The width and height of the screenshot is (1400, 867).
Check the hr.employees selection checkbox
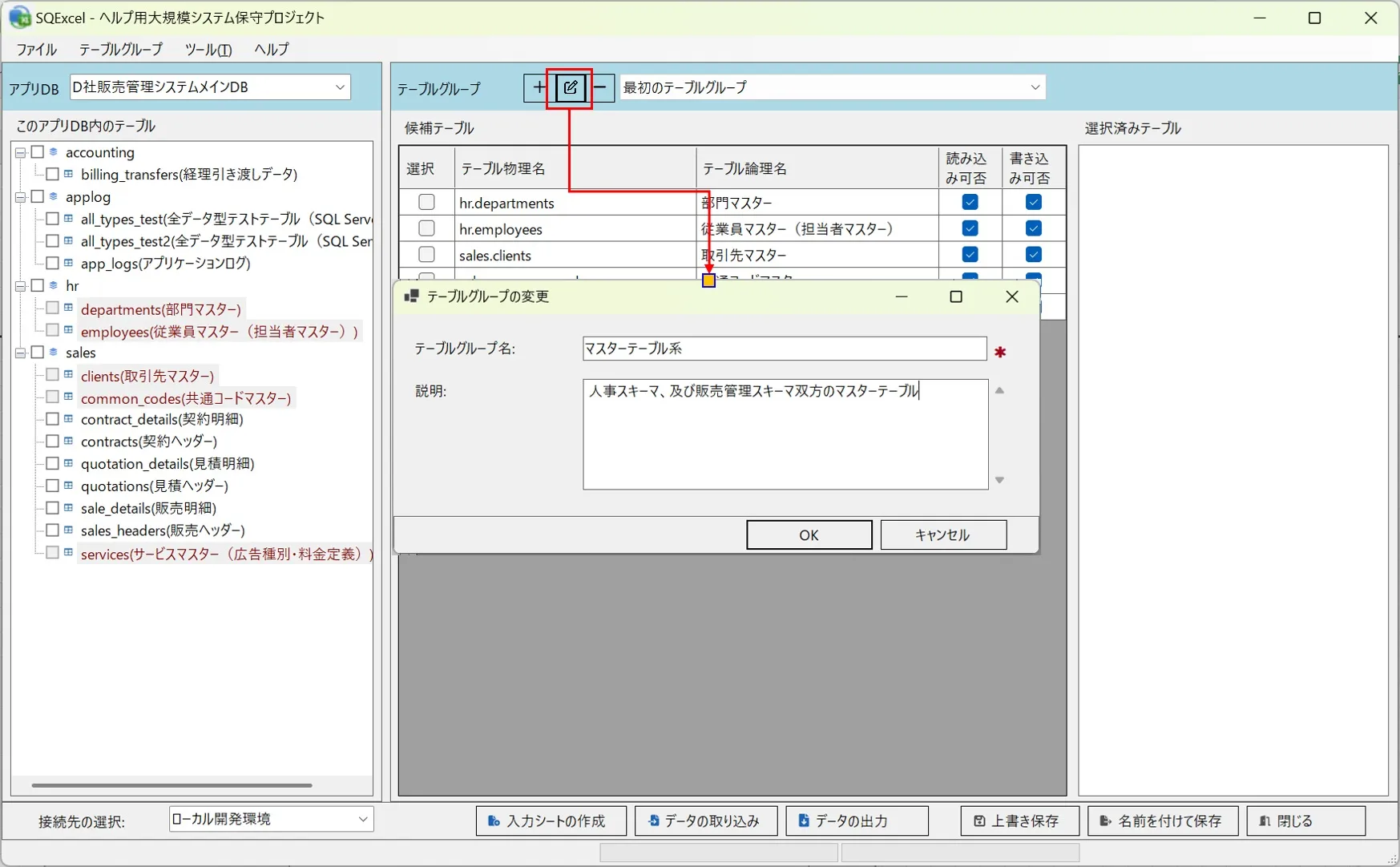(426, 228)
